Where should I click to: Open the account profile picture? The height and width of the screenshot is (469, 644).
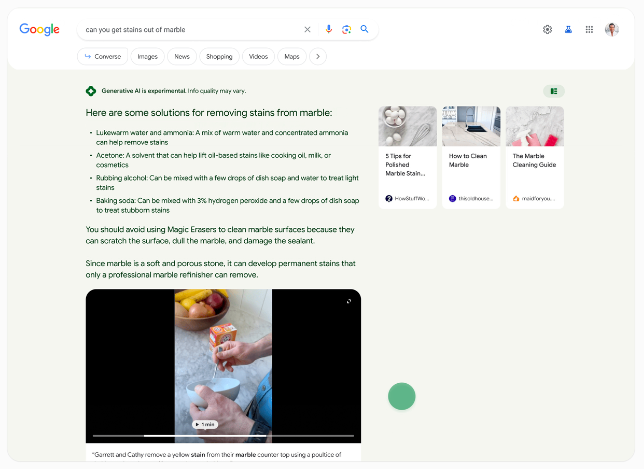pyautogui.click(x=612, y=30)
